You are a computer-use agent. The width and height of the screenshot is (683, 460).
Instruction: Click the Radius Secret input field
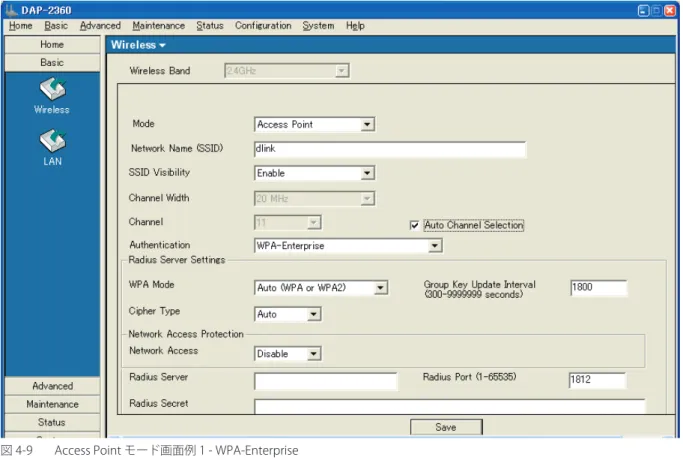click(450, 406)
